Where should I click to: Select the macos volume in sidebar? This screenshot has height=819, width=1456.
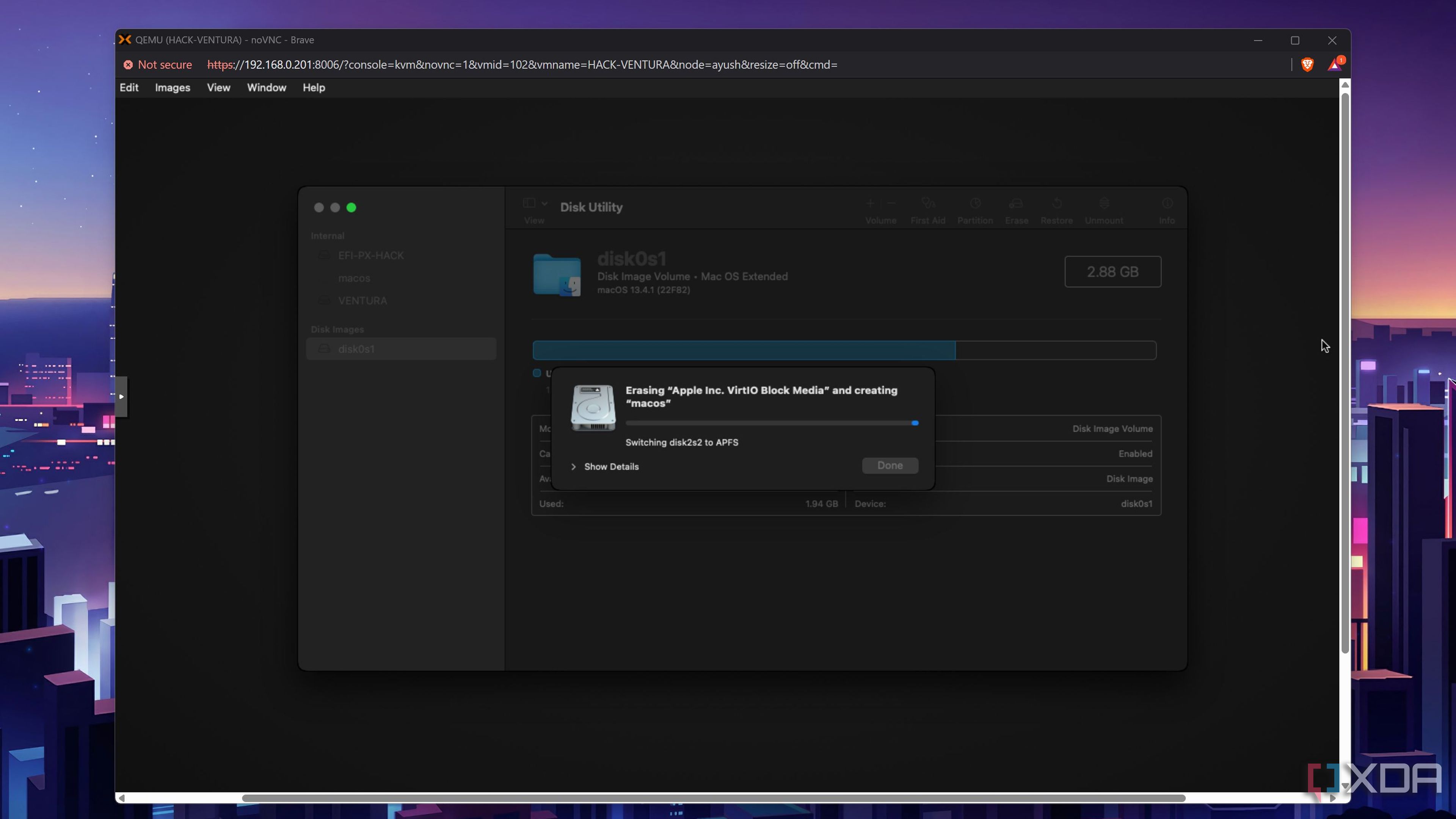pos(401,278)
